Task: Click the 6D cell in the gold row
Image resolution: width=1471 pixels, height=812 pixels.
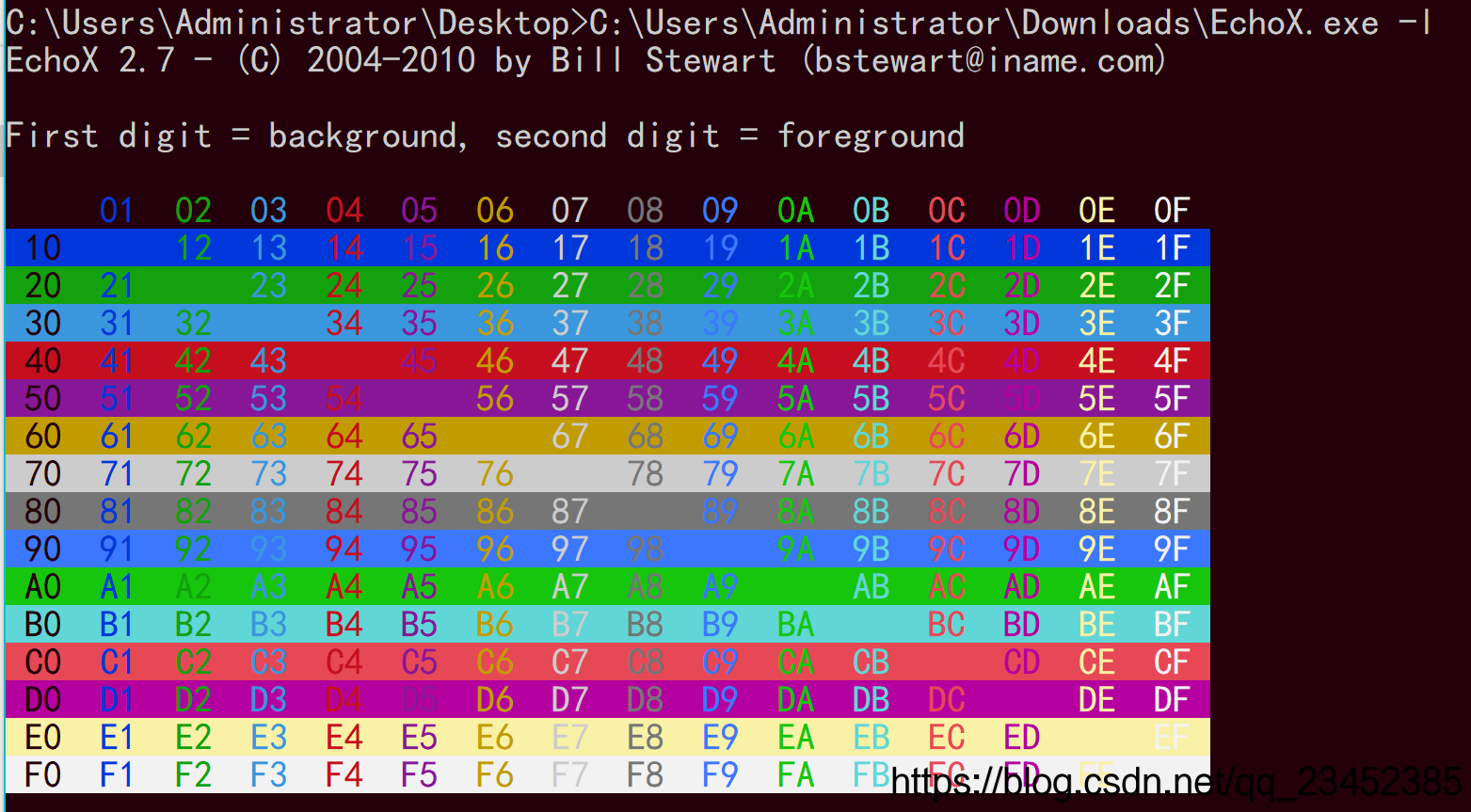Action: (1020, 436)
